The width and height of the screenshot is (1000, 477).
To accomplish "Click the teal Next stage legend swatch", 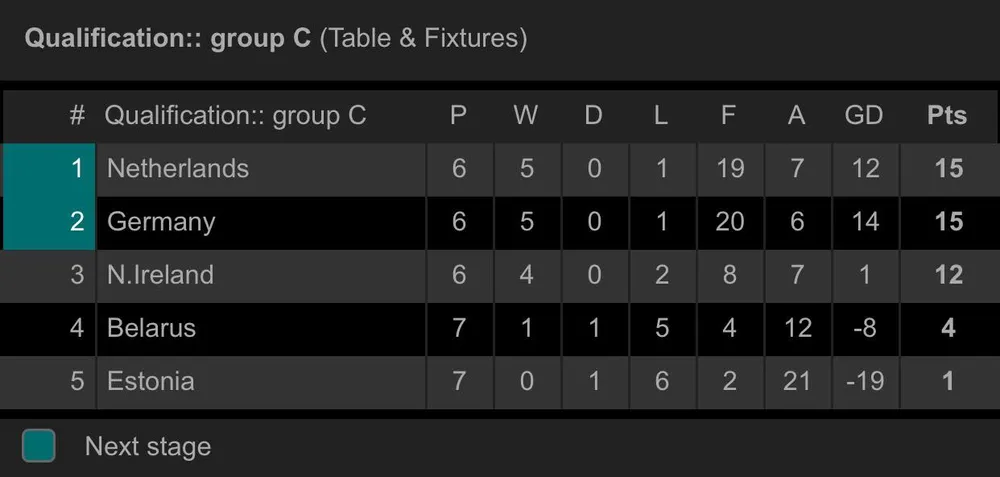I will 38,445.
